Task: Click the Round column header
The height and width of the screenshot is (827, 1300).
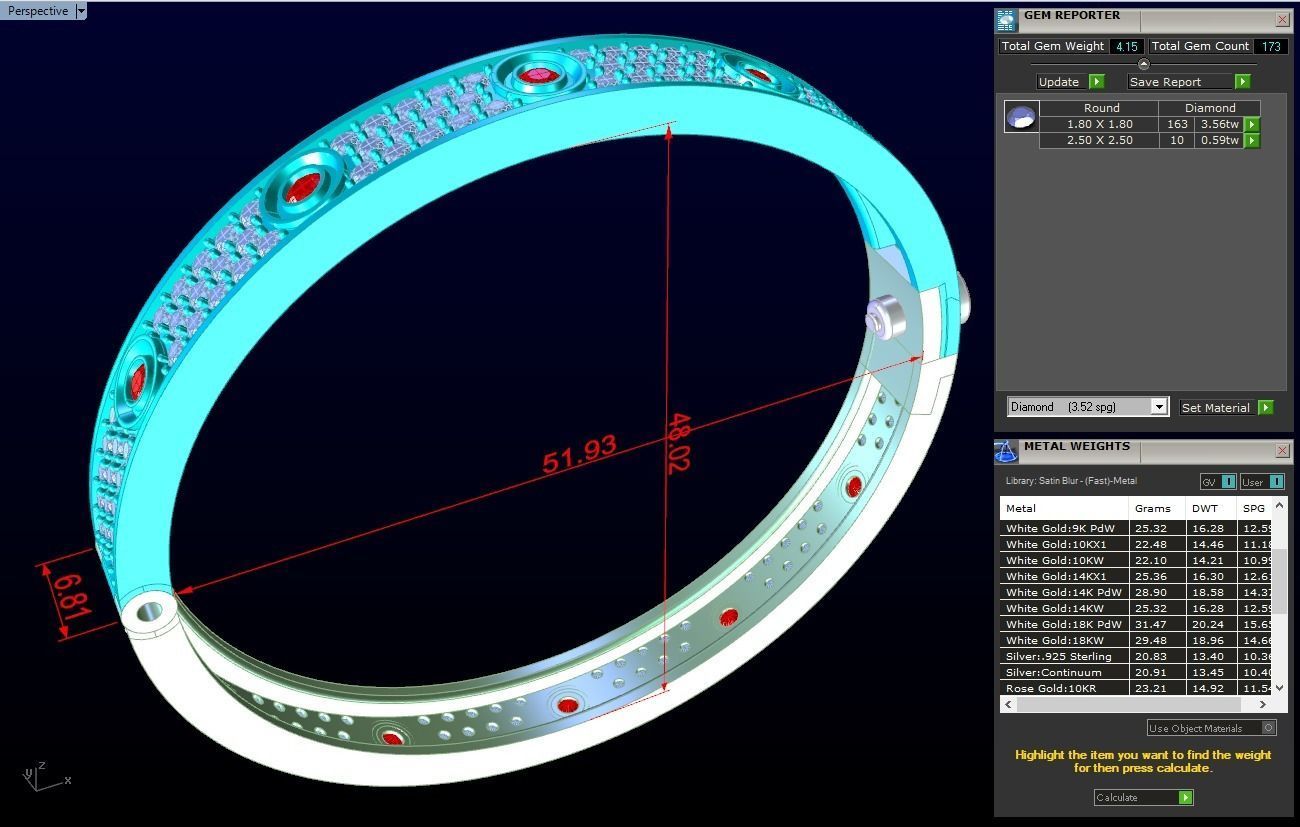Action: coord(1100,108)
